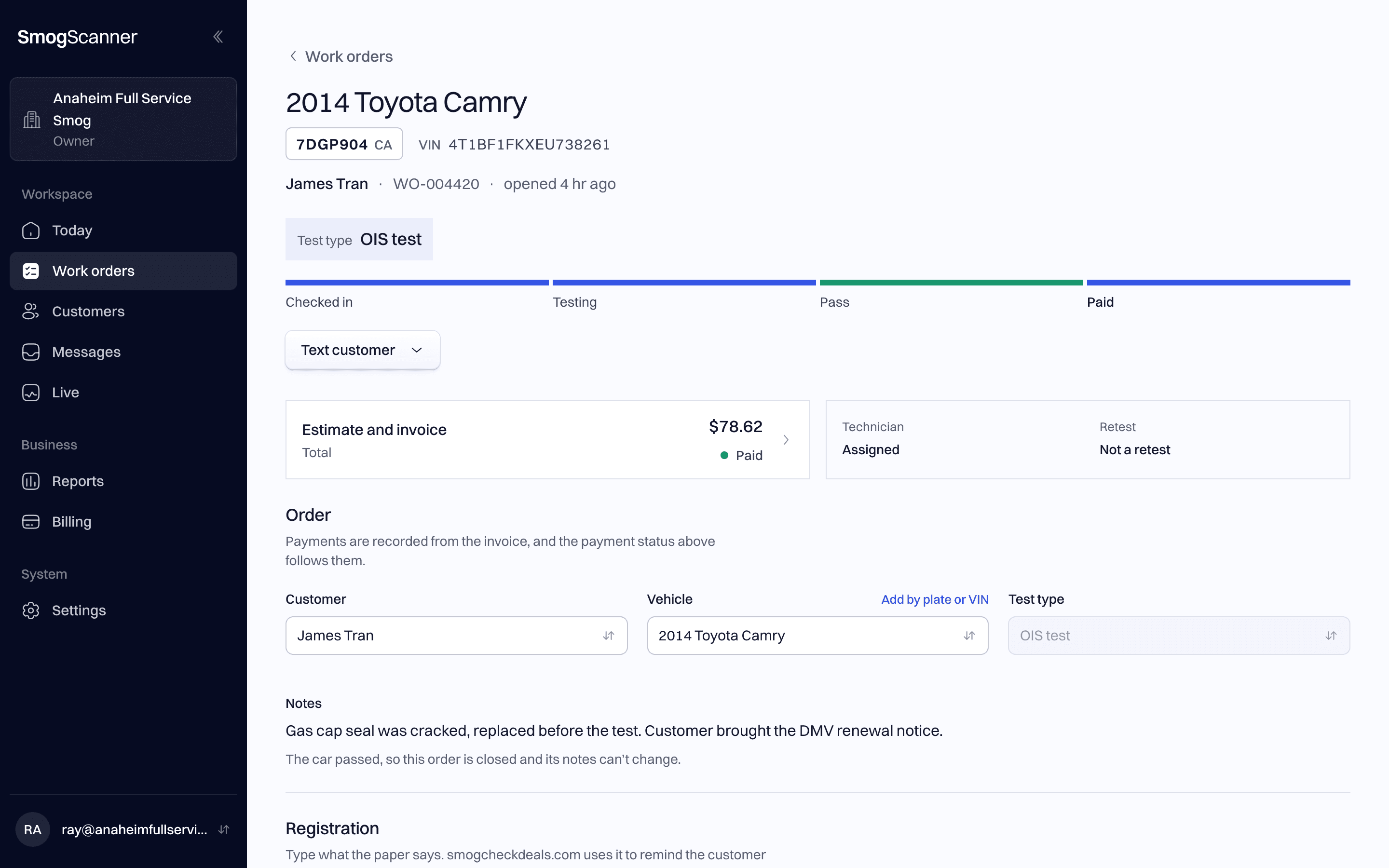
Task: Open the Text customer dropdown
Action: 363,350
